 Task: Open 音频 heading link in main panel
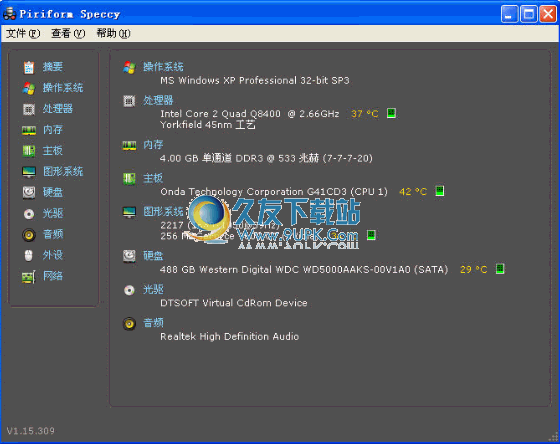coord(153,323)
